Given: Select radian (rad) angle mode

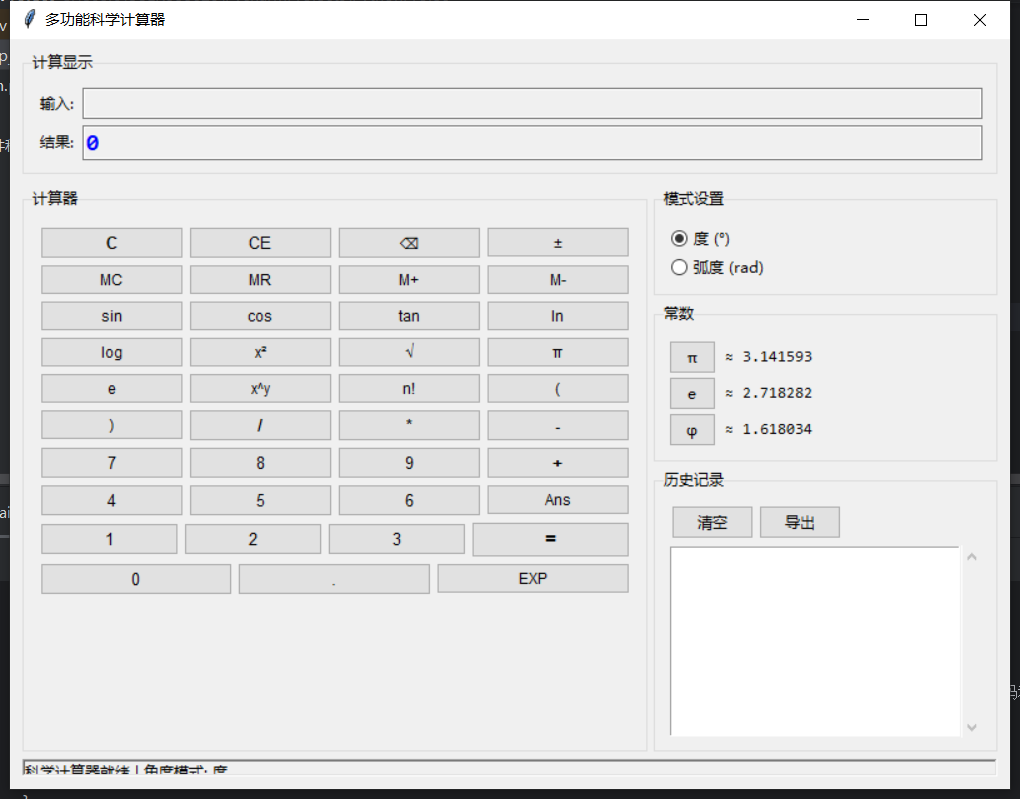Looking at the screenshot, I should coord(717,267).
